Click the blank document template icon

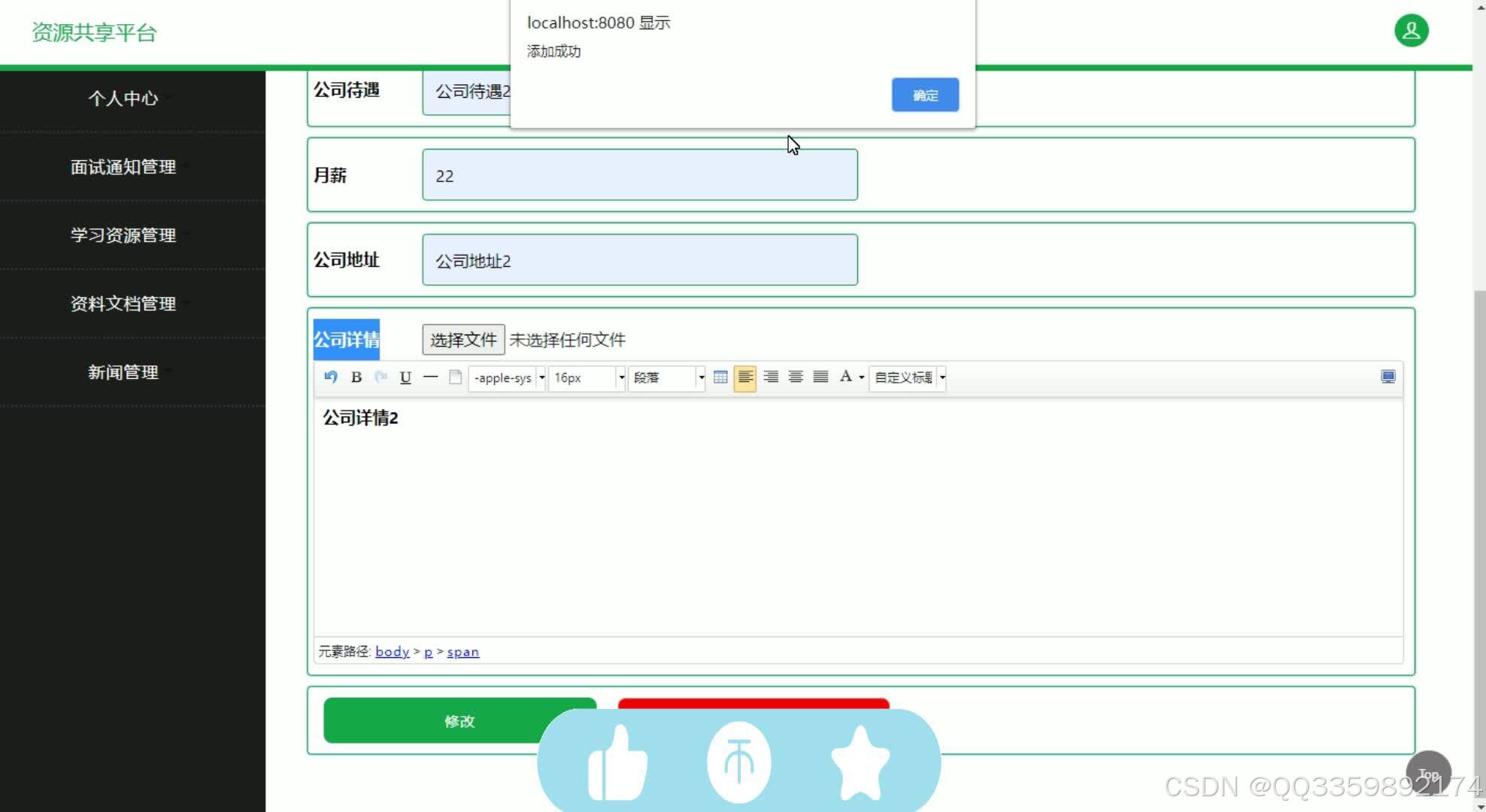(x=455, y=377)
